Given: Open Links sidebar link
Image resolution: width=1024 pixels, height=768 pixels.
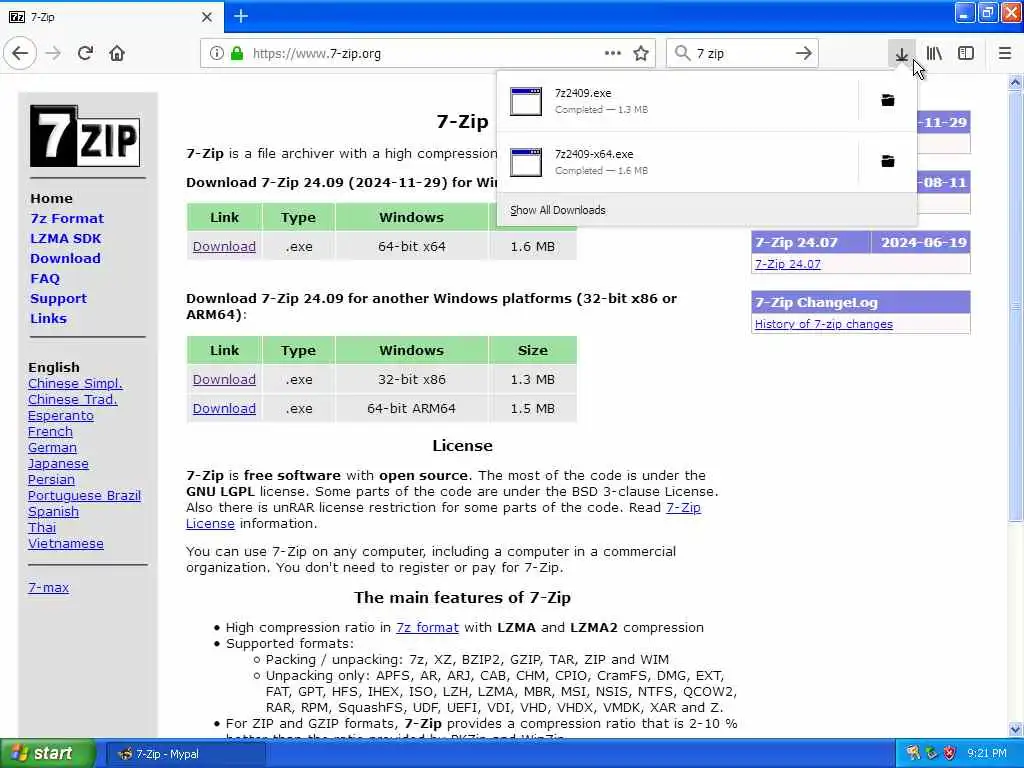Looking at the screenshot, I should click(x=48, y=319).
